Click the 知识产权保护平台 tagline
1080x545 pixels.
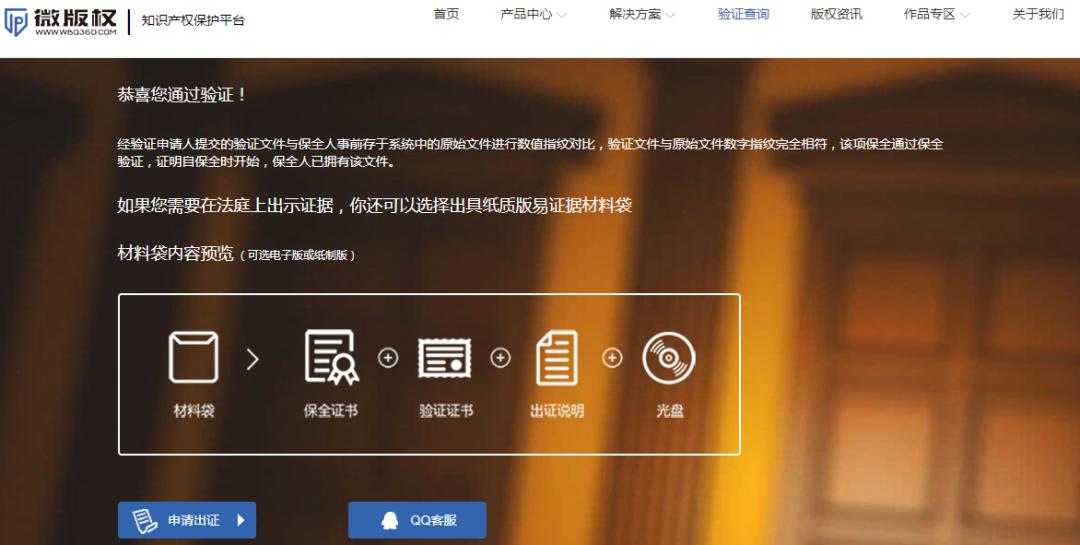coord(193,20)
